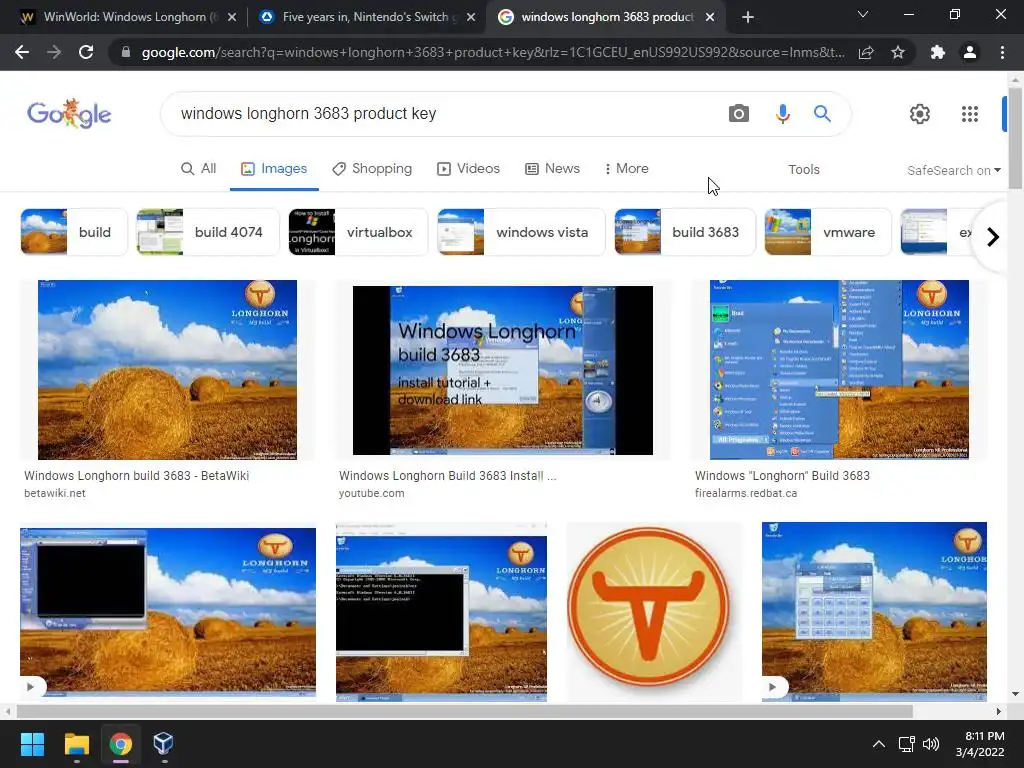Viewport: 1024px width, 768px height.
Task: Search by image with camera icon
Action: click(739, 114)
